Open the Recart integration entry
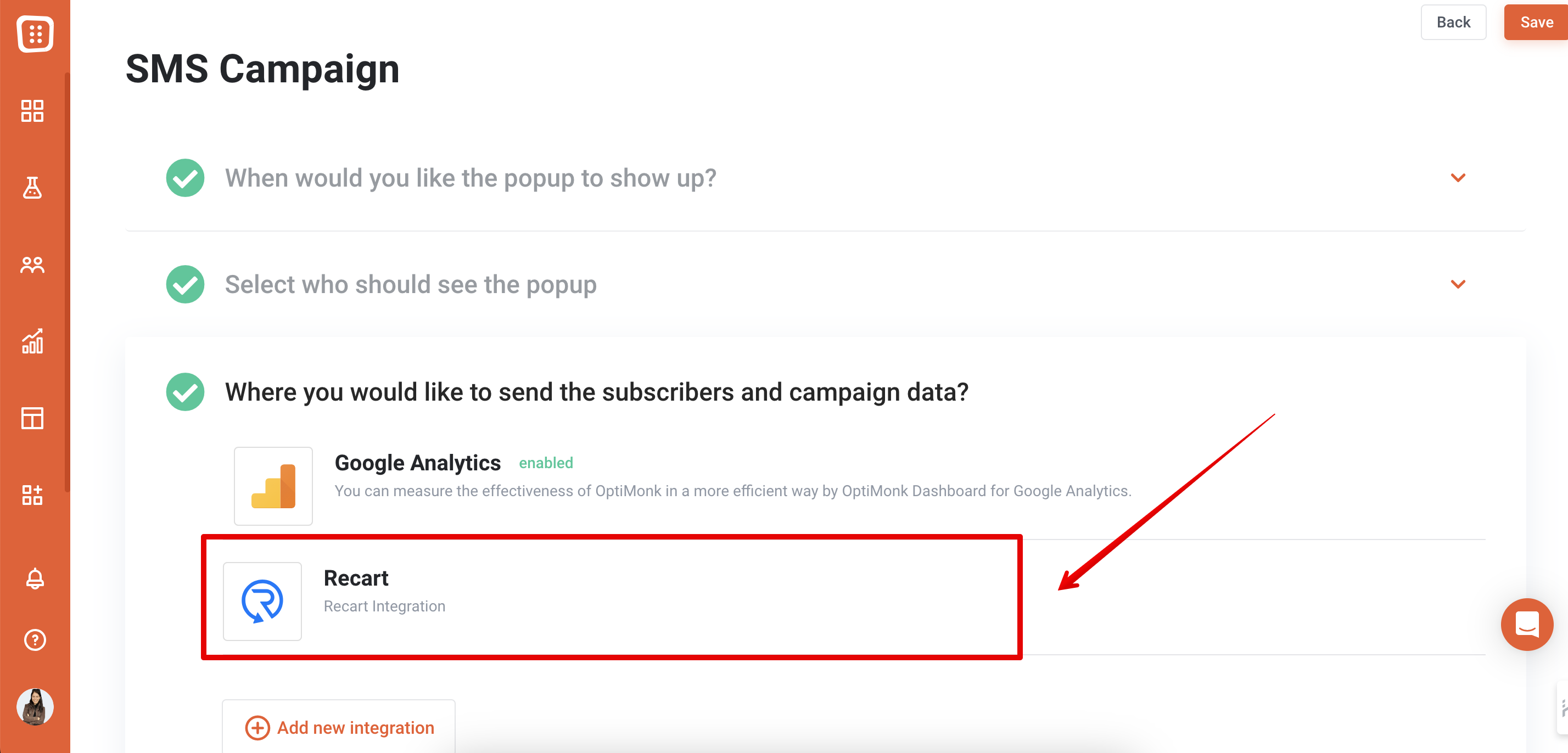The image size is (1568, 753). coord(611,598)
